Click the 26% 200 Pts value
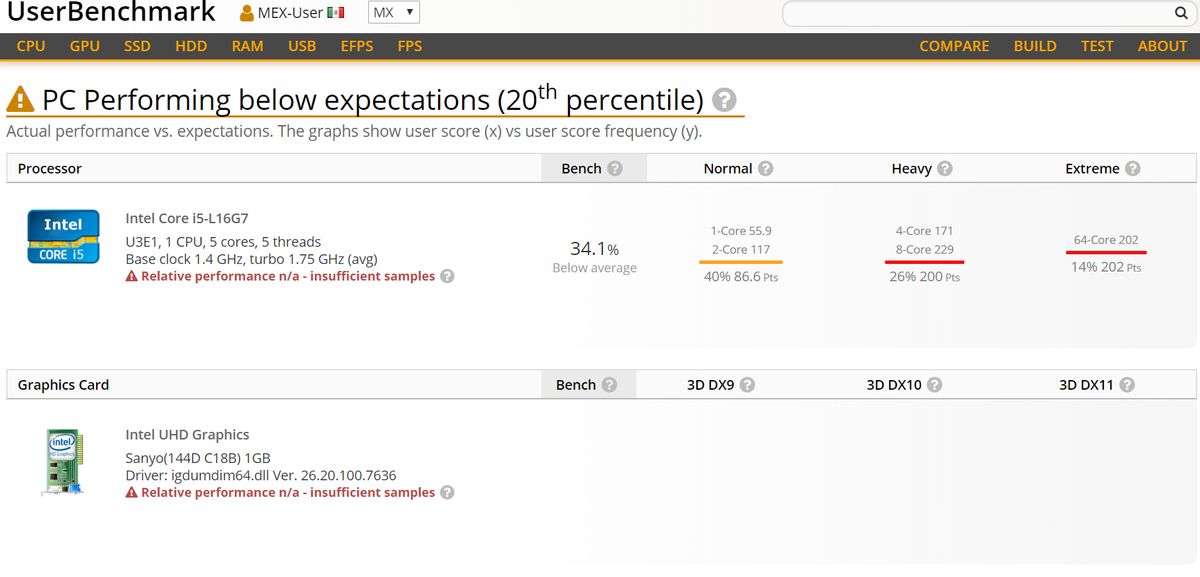The width and height of the screenshot is (1200, 577). [924, 276]
